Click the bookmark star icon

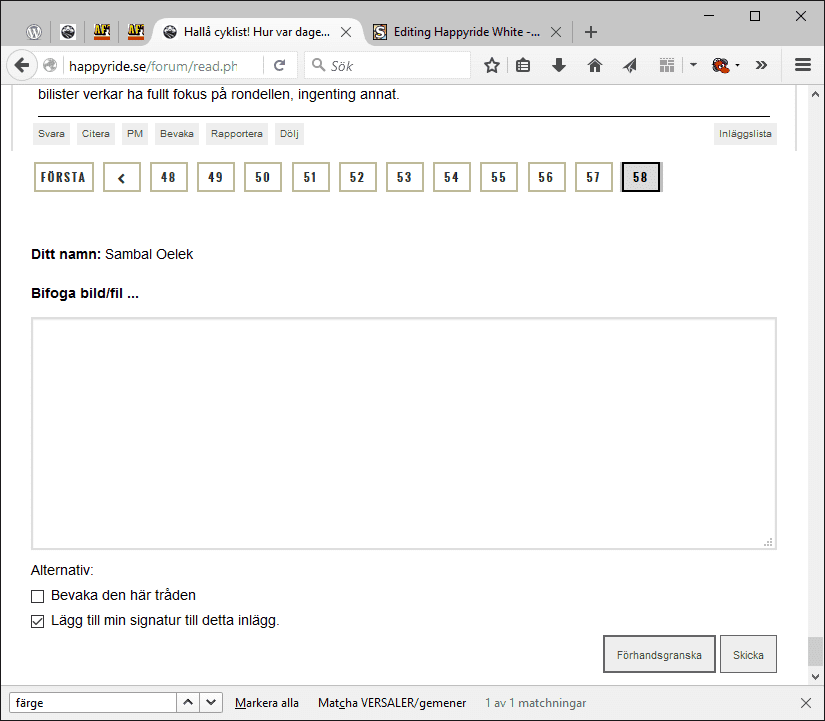coord(492,66)
